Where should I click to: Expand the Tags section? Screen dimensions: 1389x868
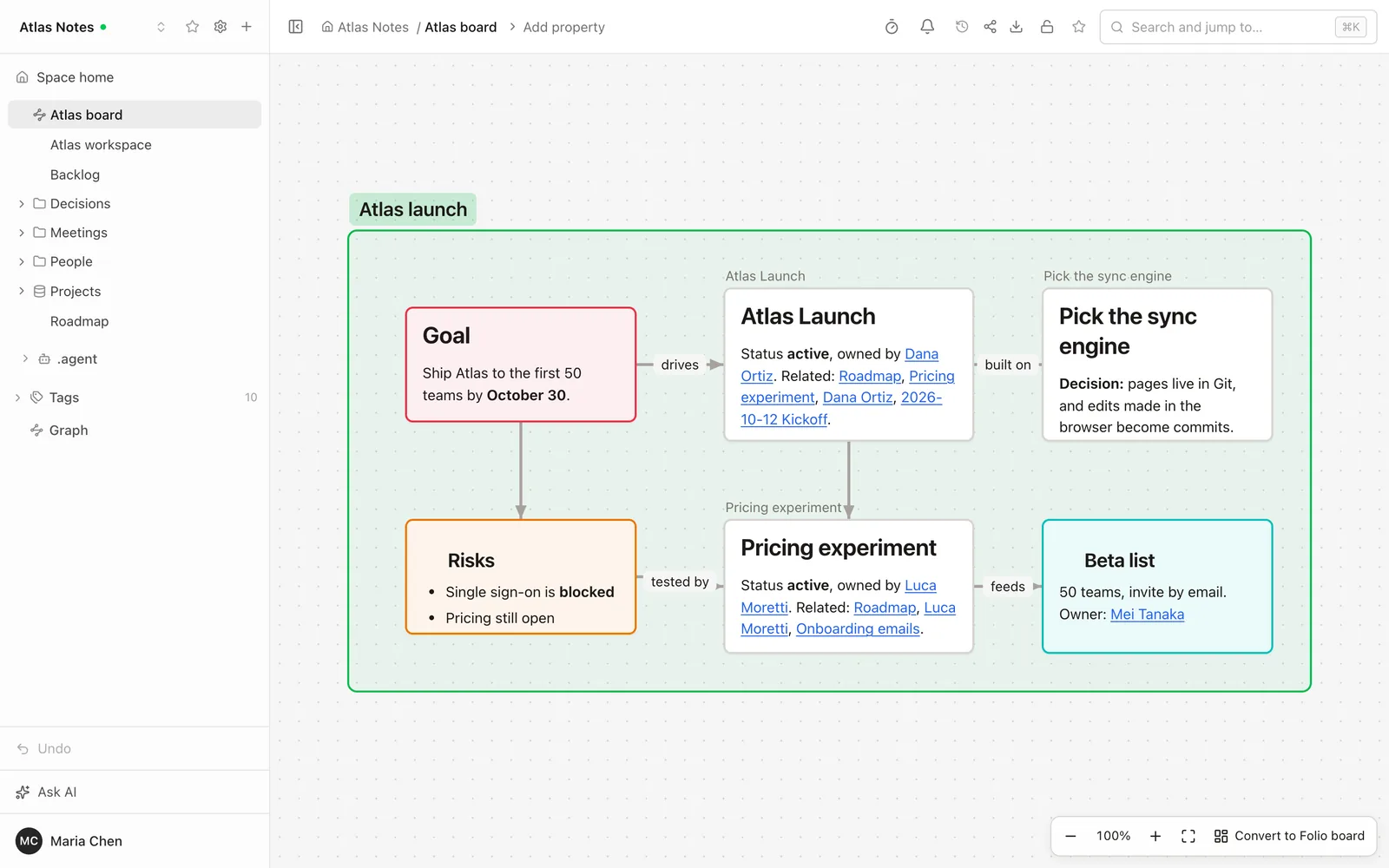[18, 398]
